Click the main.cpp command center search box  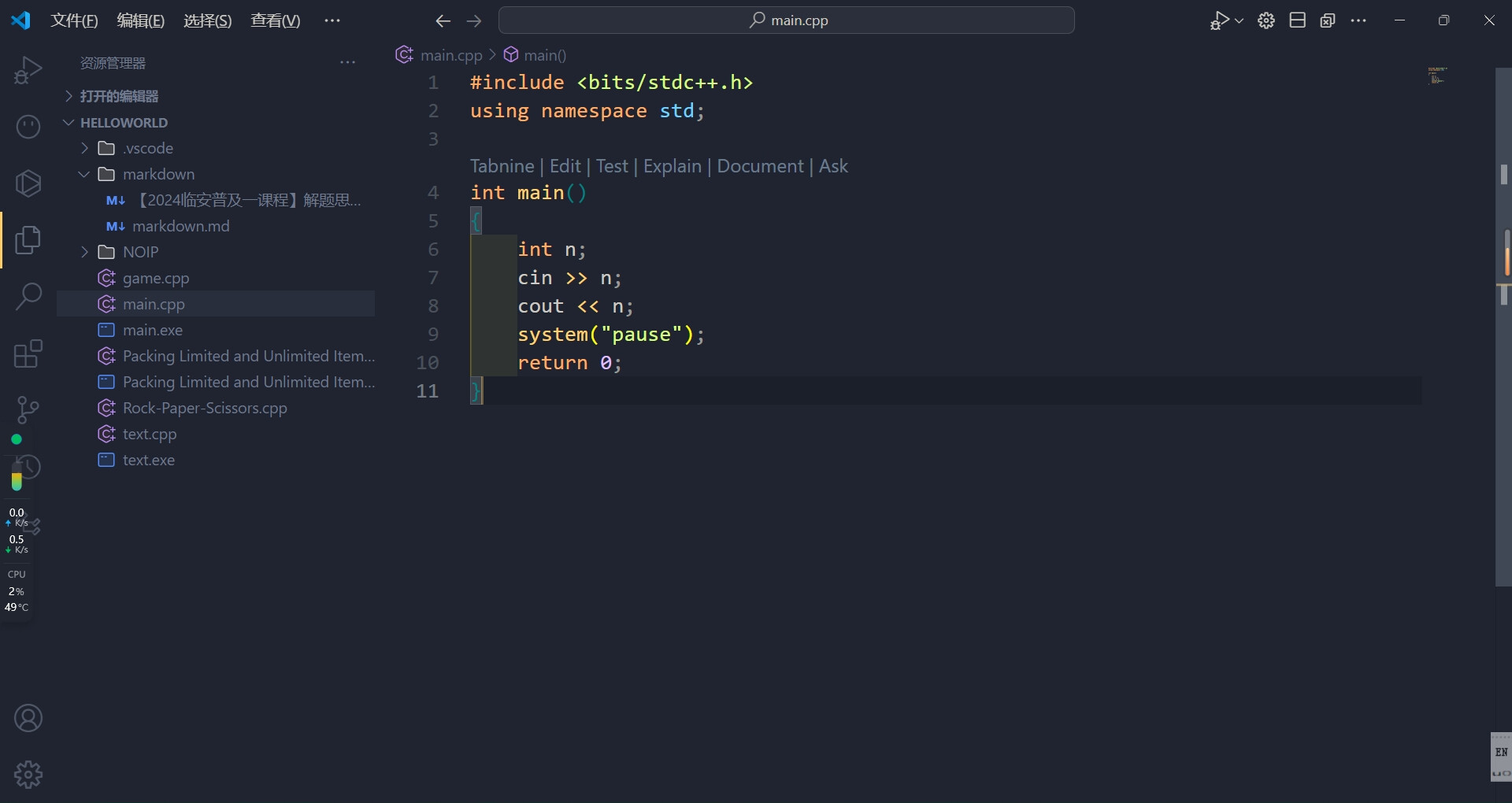[786, 20]
